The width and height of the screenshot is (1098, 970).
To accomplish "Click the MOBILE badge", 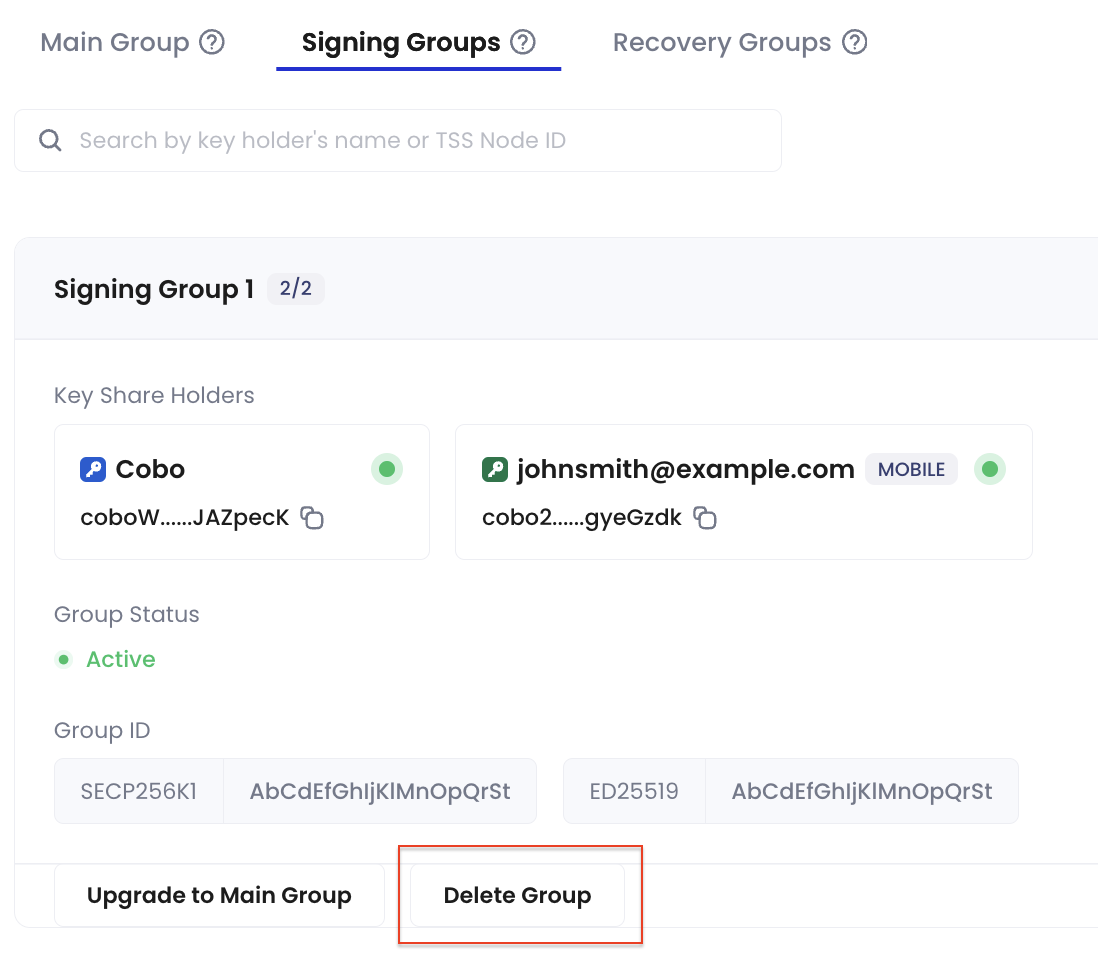I will click(x=911, y=469).
